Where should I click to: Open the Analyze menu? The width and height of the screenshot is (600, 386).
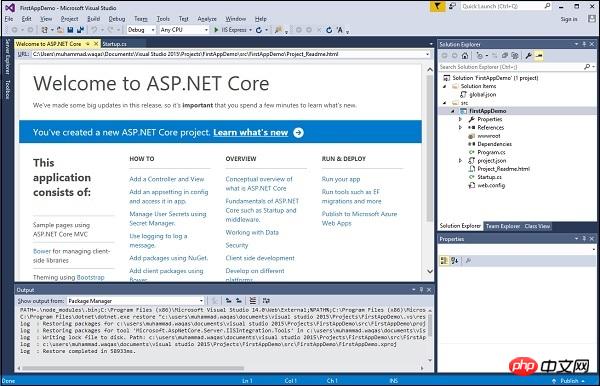click(207, 19)
